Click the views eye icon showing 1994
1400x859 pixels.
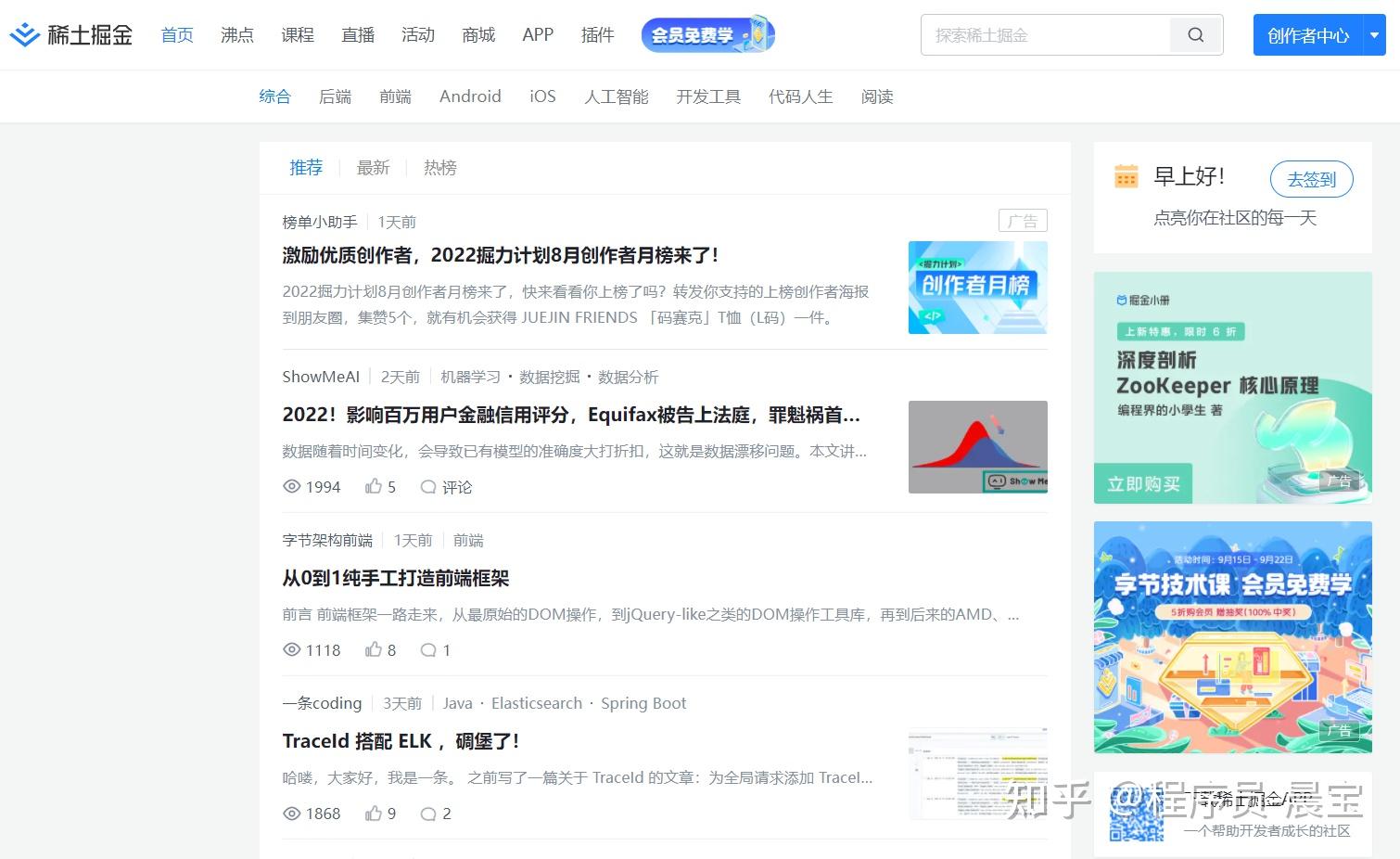pyautogui.click(x=292, y=486)
